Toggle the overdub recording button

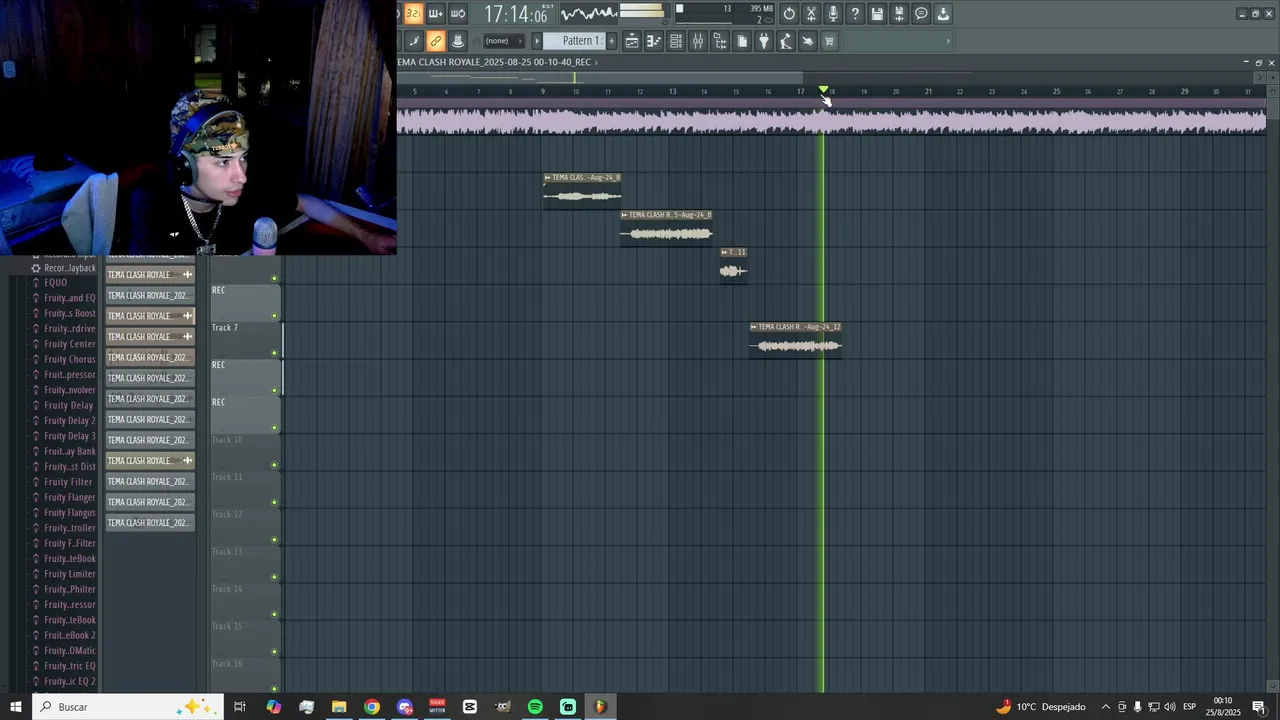click(x=435, y=14)
